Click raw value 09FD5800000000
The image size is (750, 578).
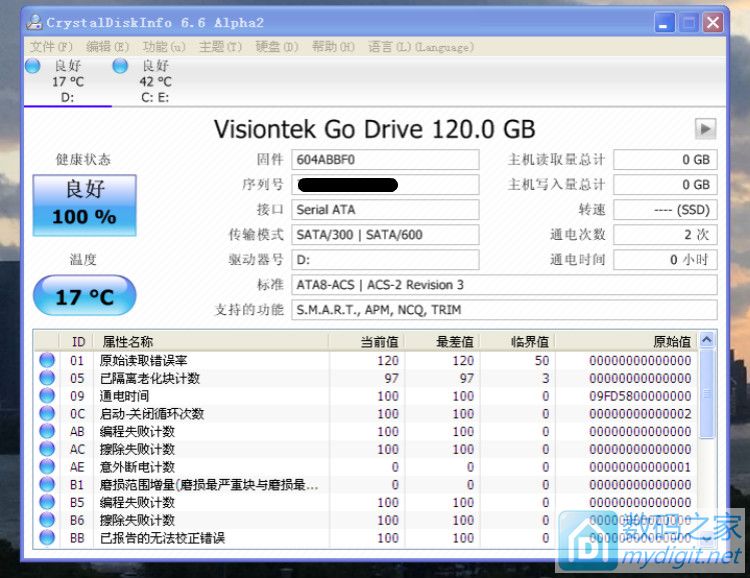pos(640,396)
